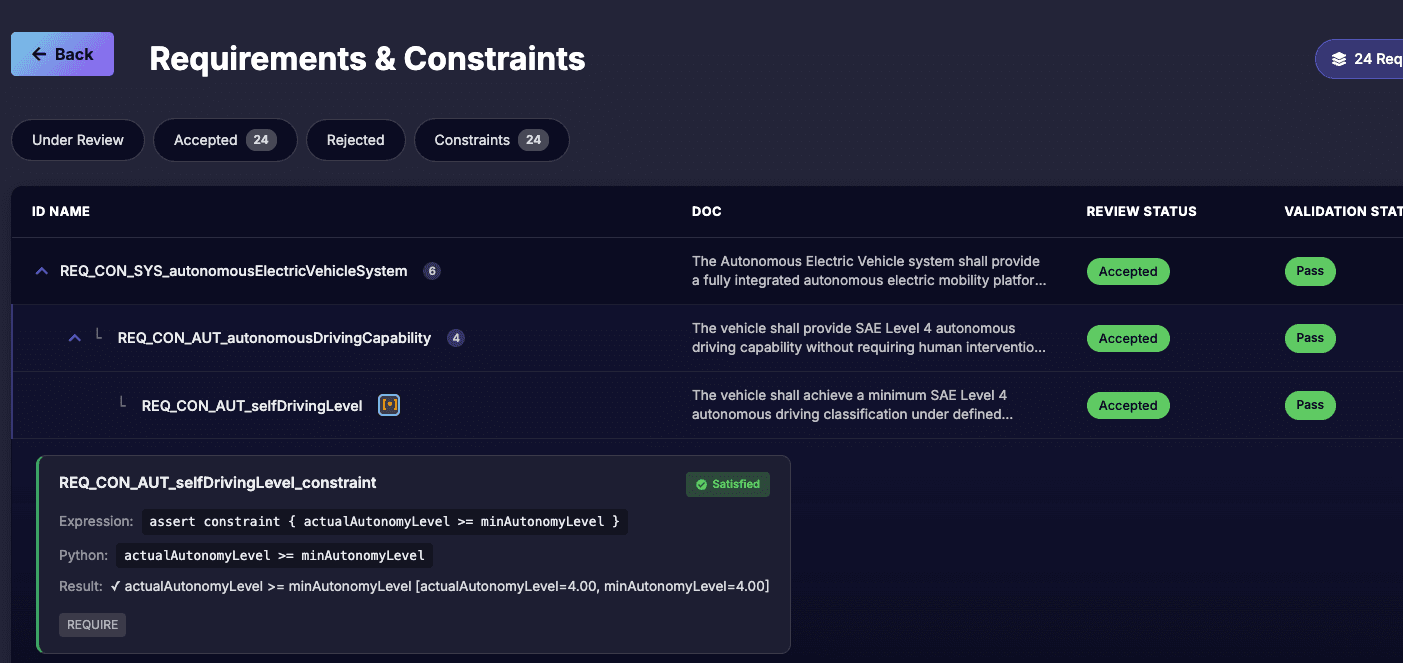Click the count badge 4 on autonomousDrivingCapability

pyautogui.click(x=456, y=337)
